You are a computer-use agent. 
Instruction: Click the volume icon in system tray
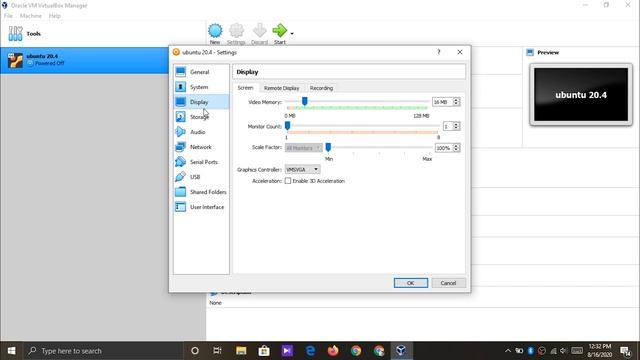coord(563,351)
